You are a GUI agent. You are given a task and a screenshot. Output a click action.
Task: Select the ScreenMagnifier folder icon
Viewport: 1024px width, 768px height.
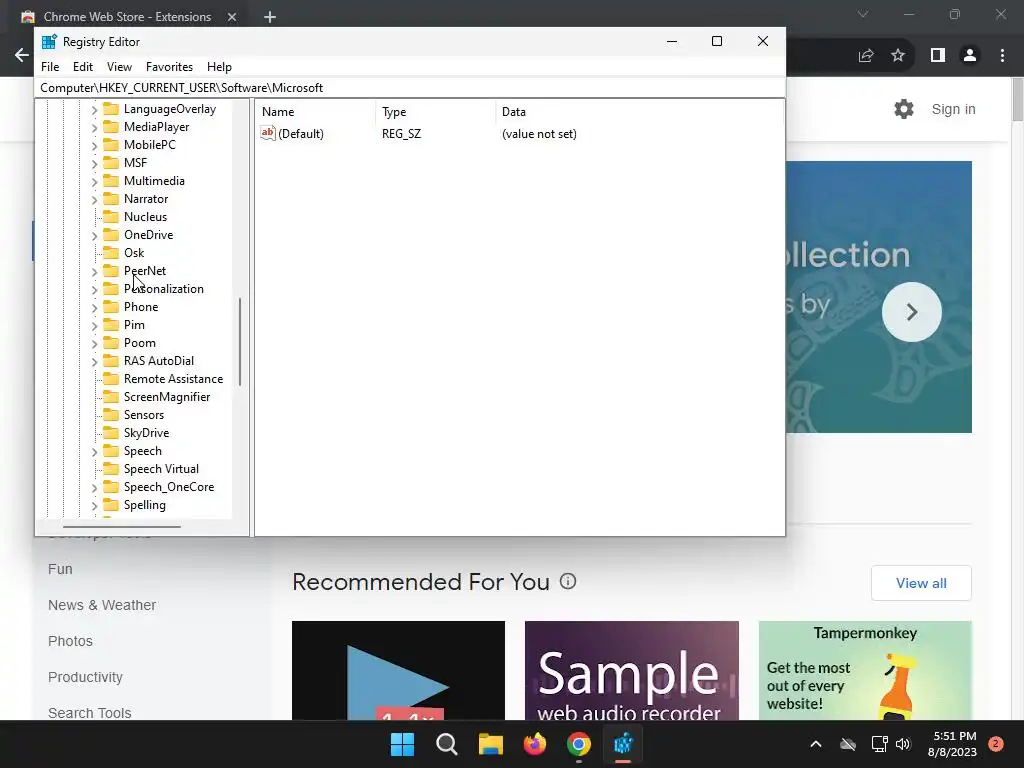tap(111, 396)
